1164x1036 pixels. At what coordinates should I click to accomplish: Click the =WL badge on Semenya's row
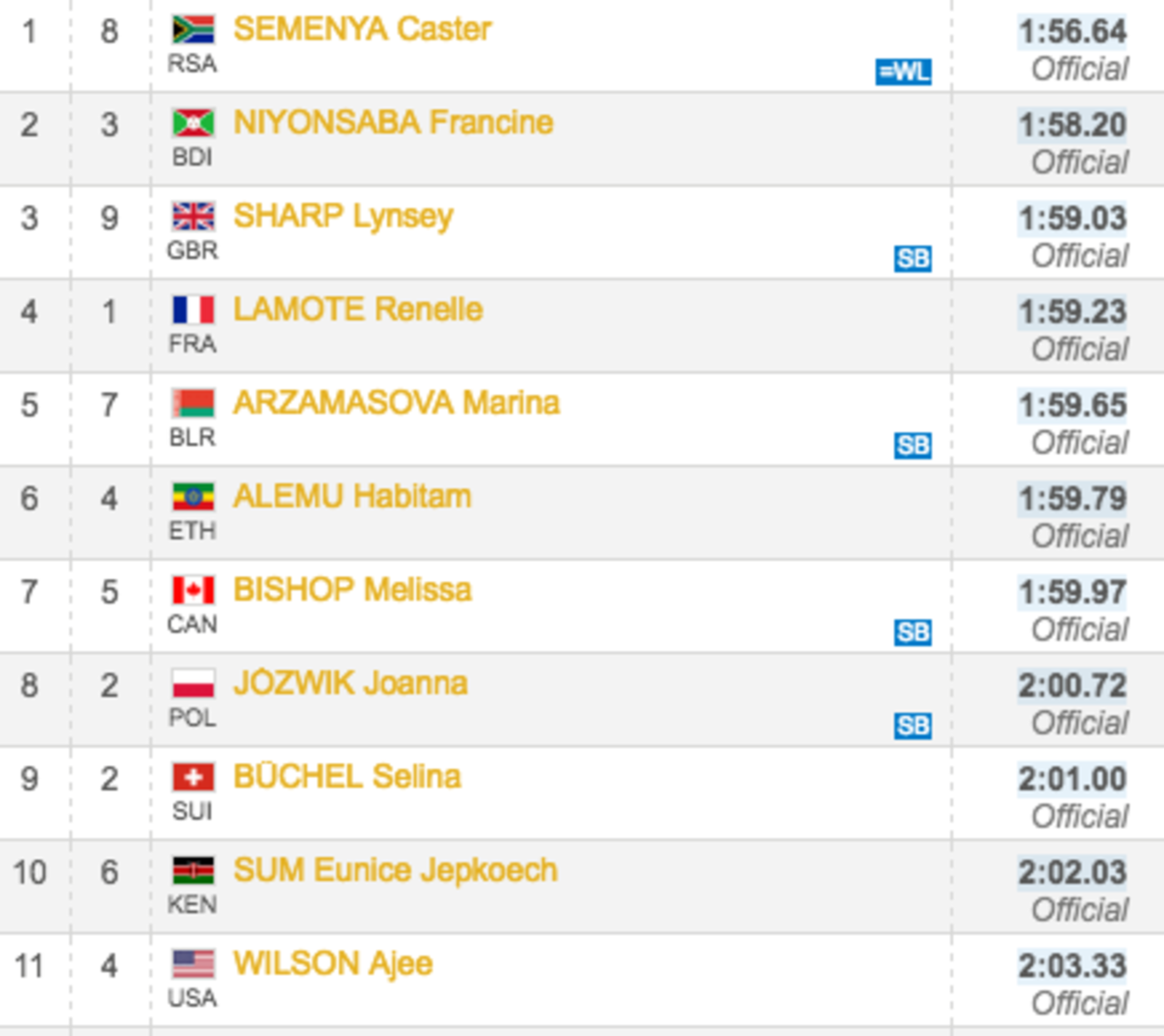(903, 72)
